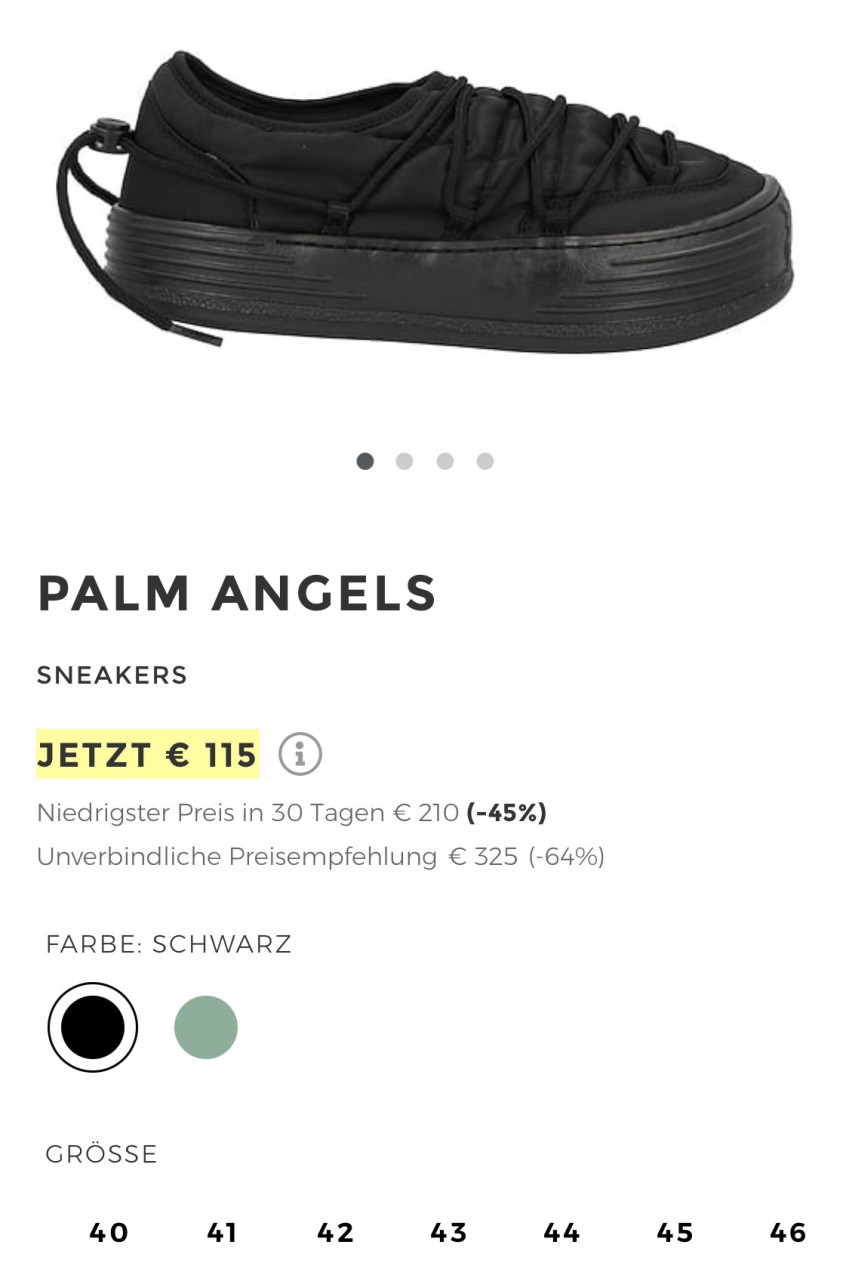Click the Unverbindliche Preisempfehlung line
The height and width of the screenshot is (1288, 849).
(x=321, y=857)
